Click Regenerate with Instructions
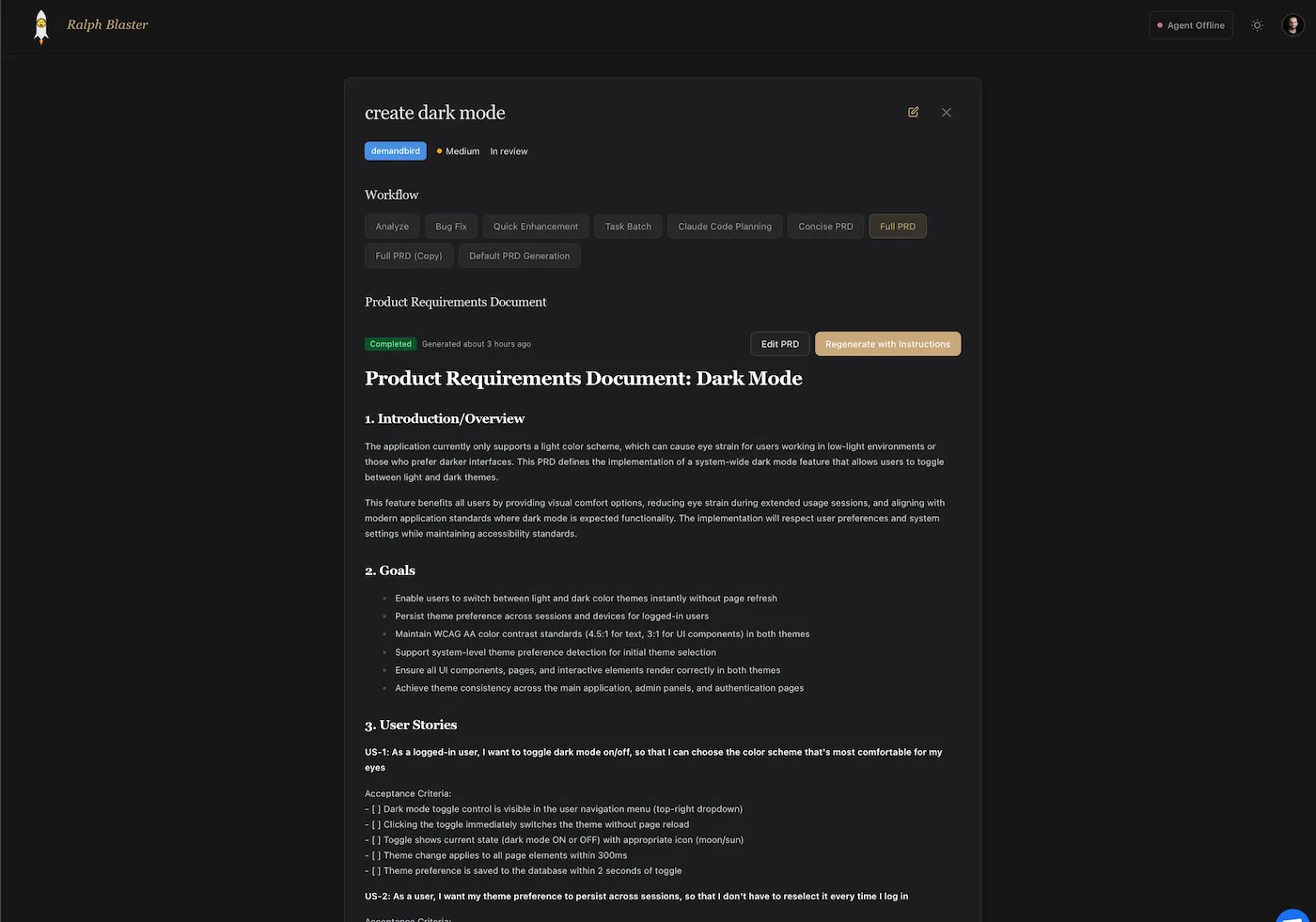Image resolution: width=1316 pixels, height=922 pixels. pyautogui.click(x=887, y=343)
